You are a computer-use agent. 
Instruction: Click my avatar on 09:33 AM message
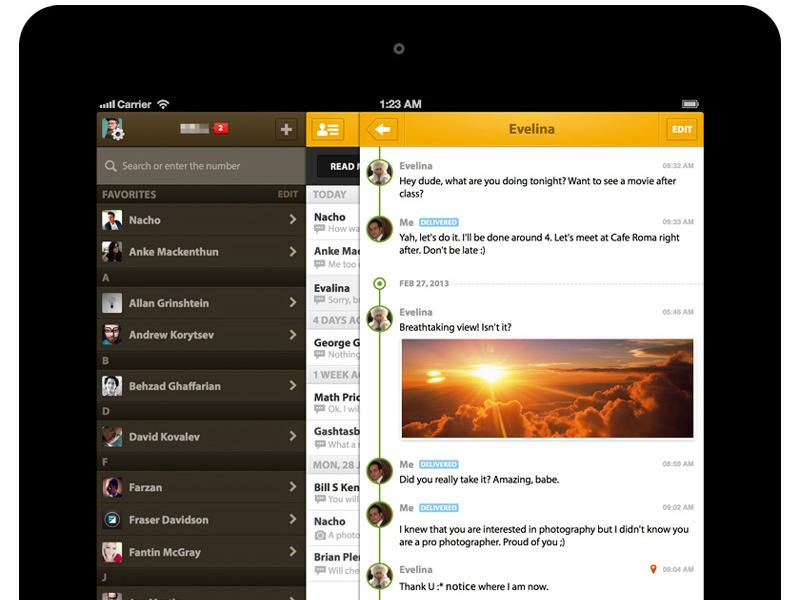tap(380, 229)
